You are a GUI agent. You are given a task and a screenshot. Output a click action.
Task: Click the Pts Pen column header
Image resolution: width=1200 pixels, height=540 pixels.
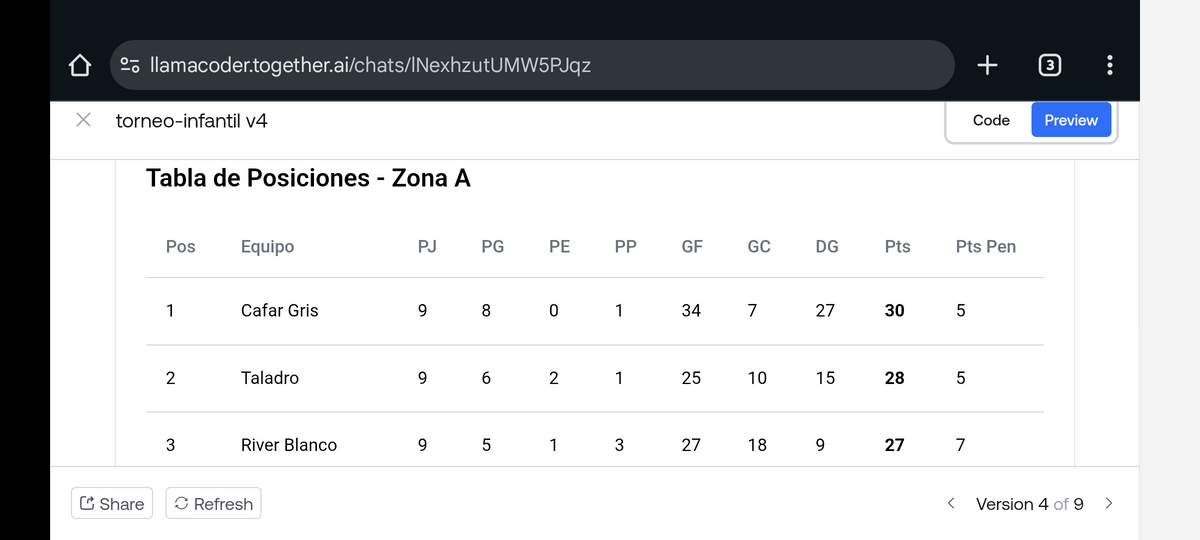click(985, 246)
